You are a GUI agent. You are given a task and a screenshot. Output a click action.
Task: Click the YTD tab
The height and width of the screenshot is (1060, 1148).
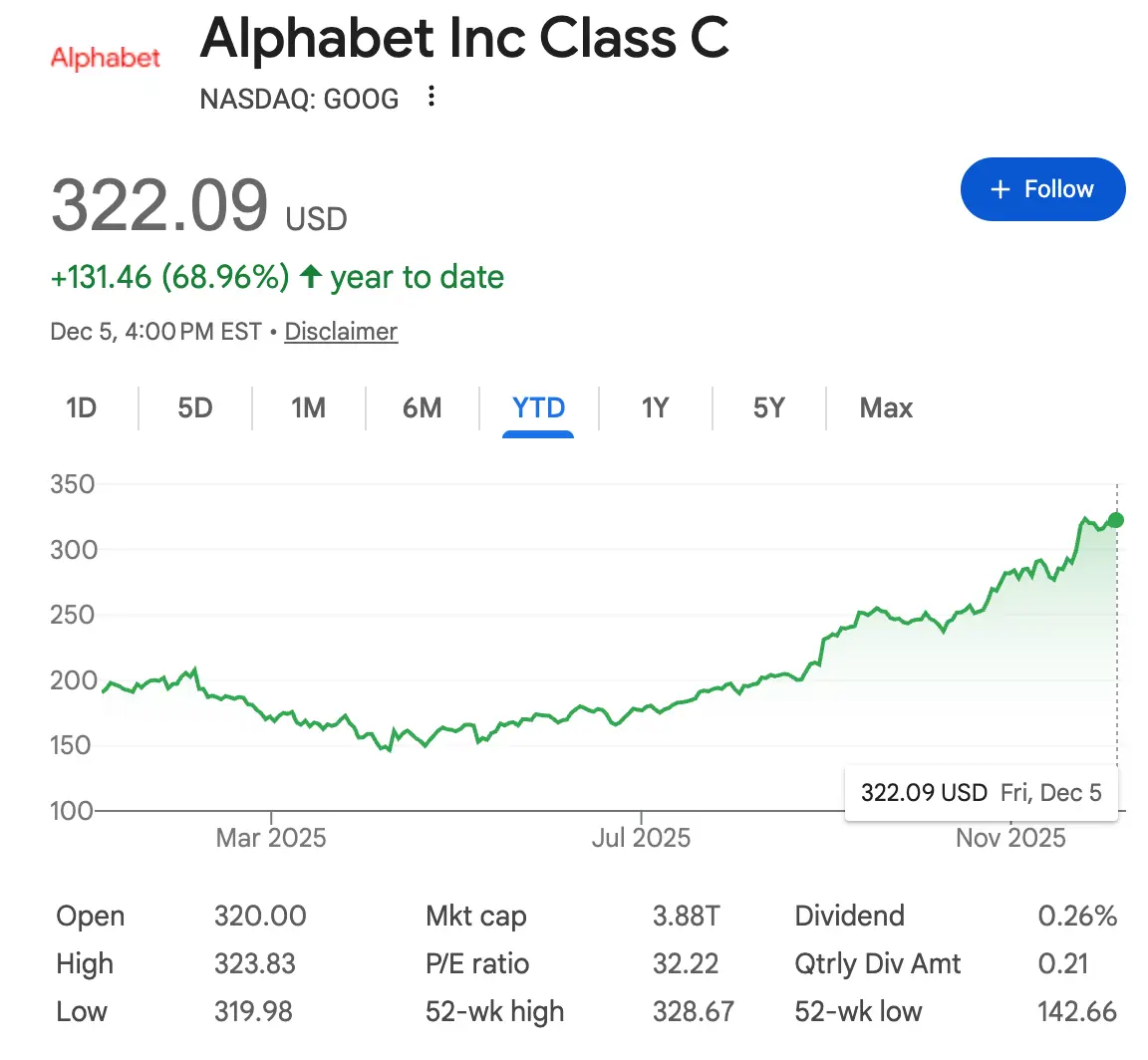[538, 408]
